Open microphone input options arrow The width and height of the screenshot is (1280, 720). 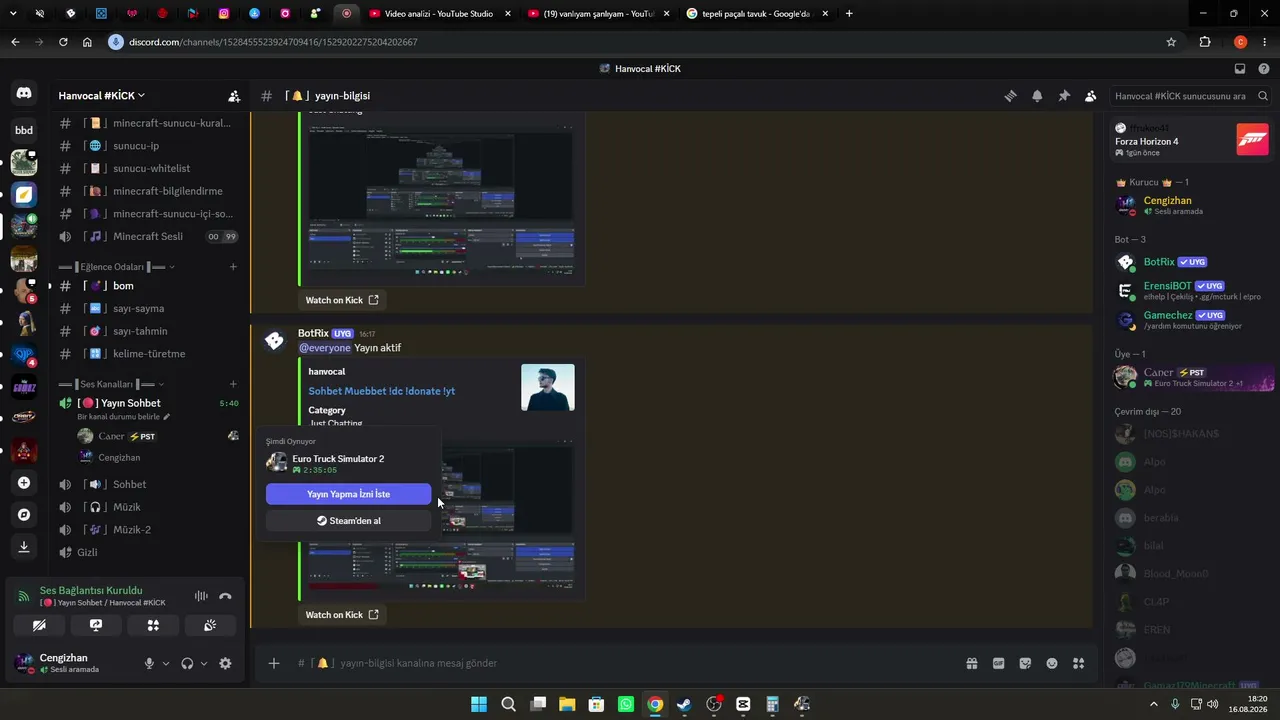[x=166, y=663]
